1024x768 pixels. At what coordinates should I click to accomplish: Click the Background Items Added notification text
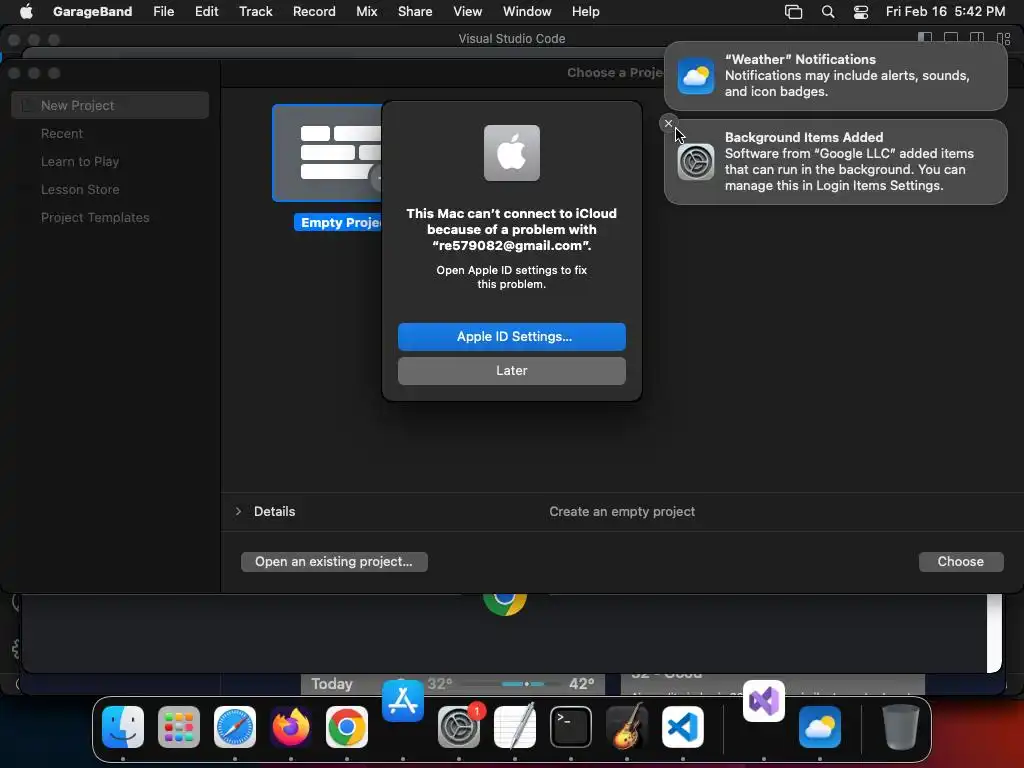coord(849,161)
